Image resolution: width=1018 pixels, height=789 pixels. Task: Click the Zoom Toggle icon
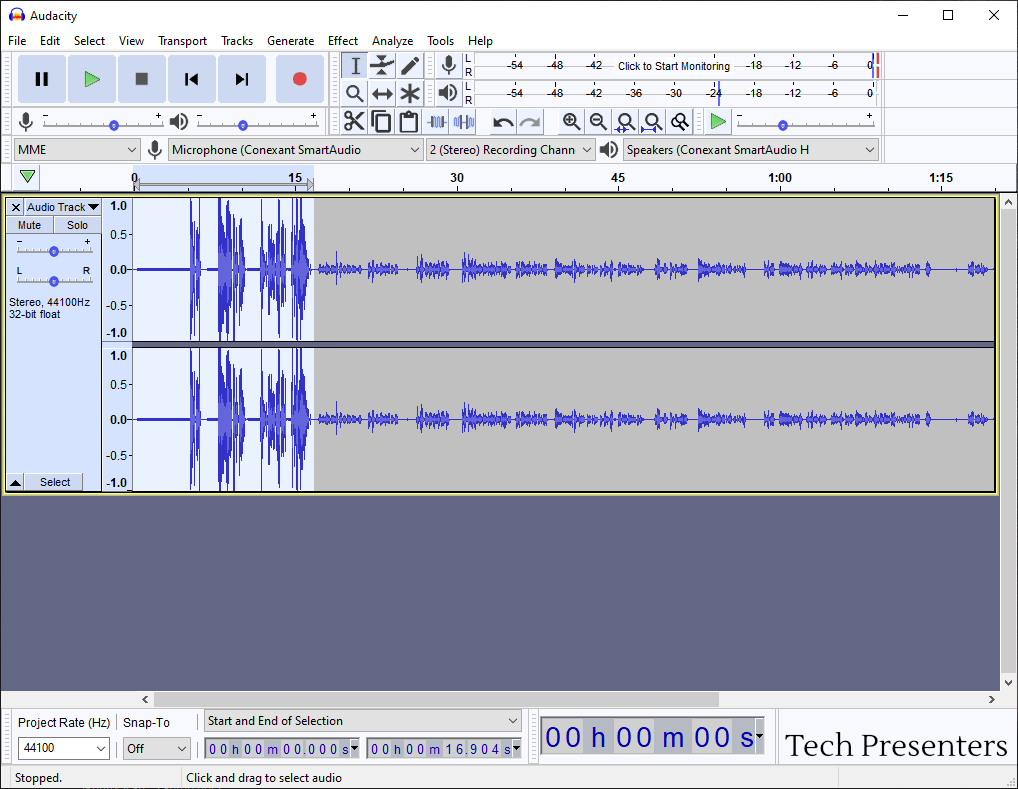(x=680, y=121)
